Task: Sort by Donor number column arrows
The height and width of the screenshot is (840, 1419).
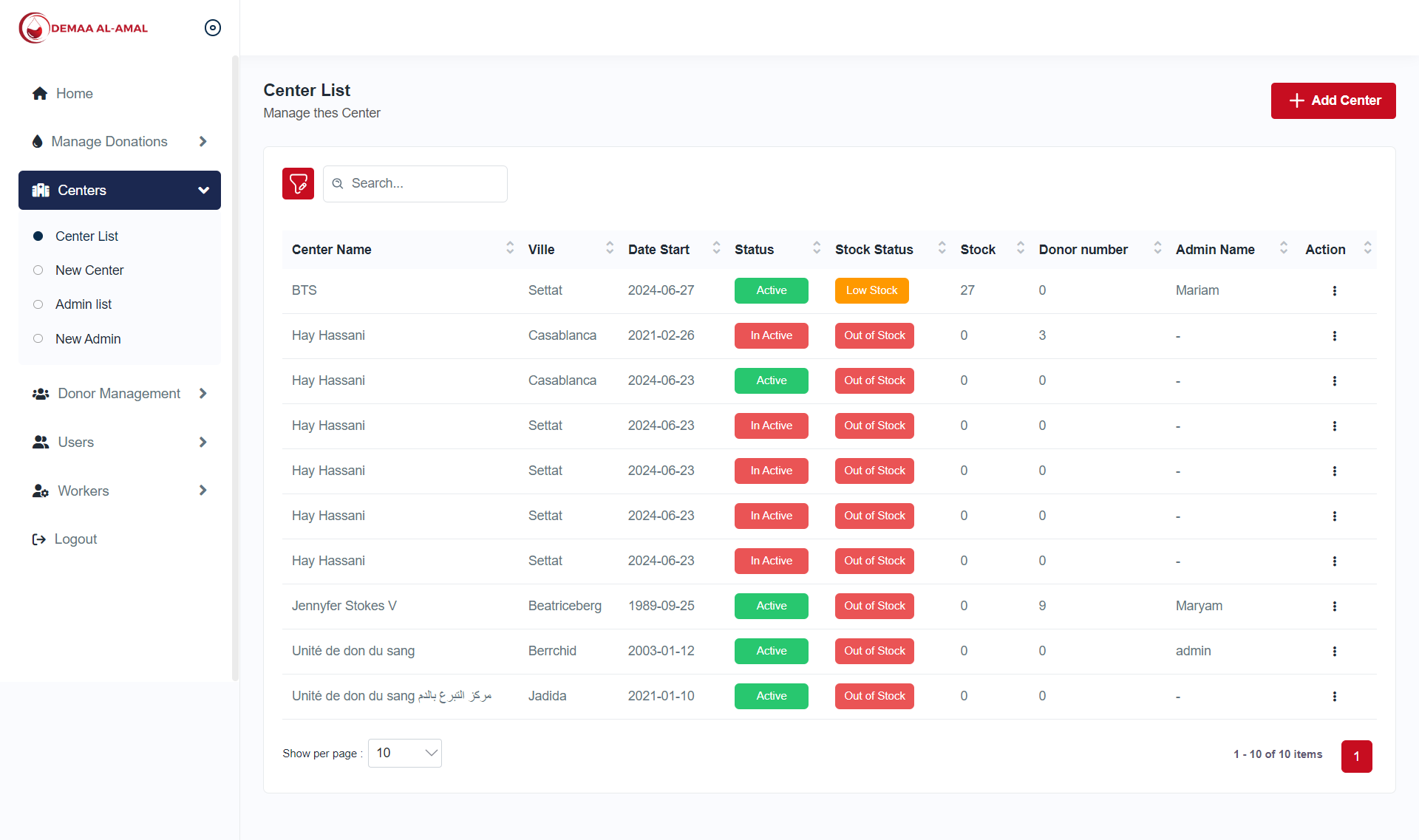Action: (1157, 248)
